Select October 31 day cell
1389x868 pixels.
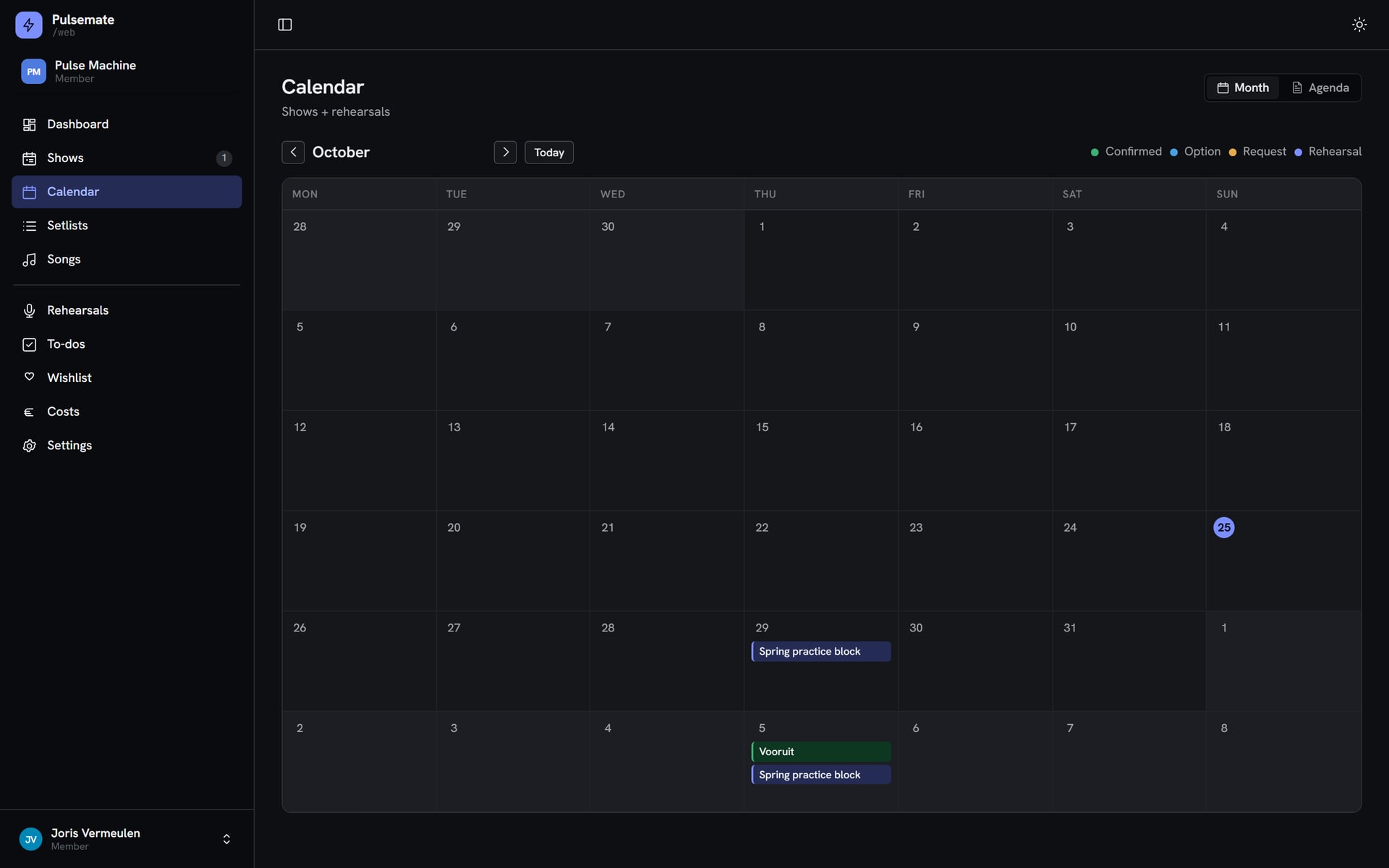1129,661
